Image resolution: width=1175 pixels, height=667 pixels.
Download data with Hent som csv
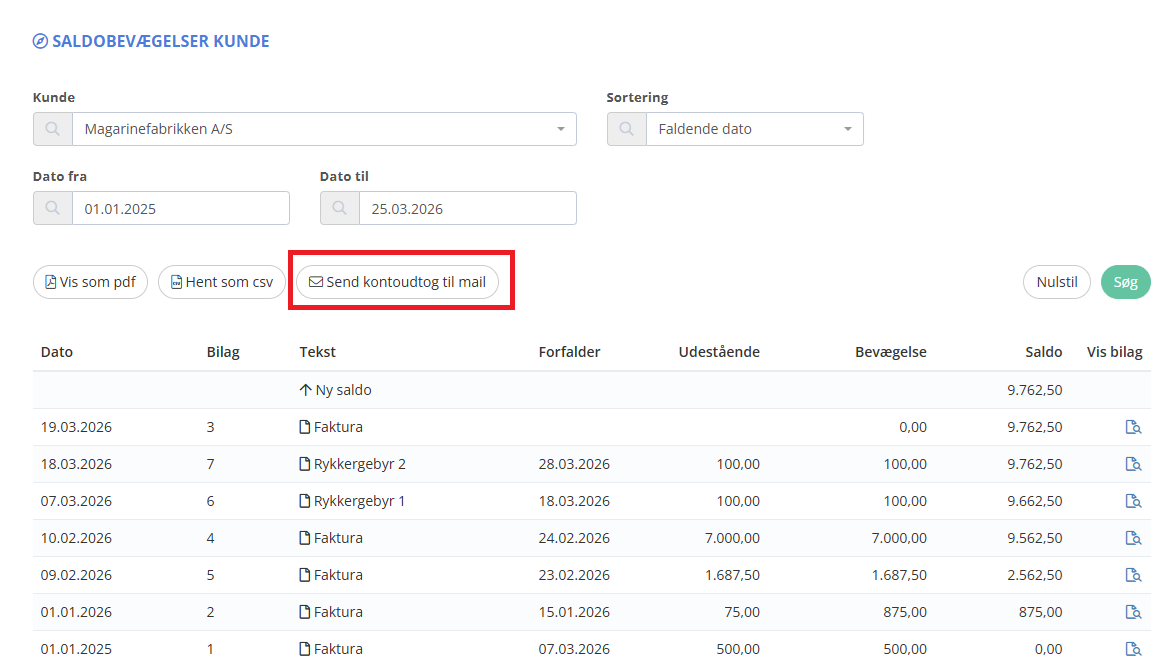tap(222, 282)
